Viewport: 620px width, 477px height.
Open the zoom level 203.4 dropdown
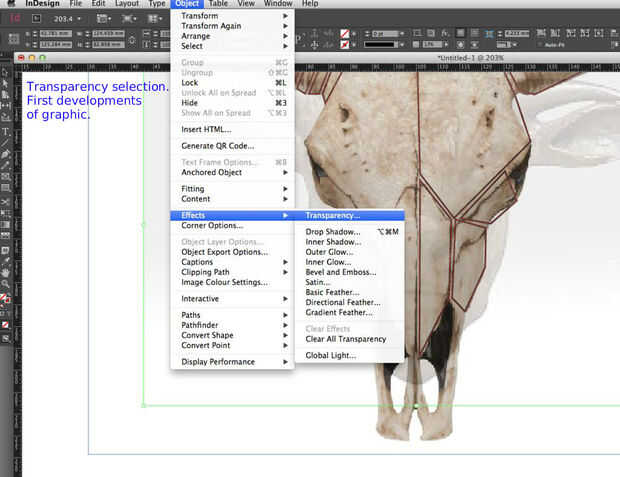pyautogui.click(x=79, y=19)
